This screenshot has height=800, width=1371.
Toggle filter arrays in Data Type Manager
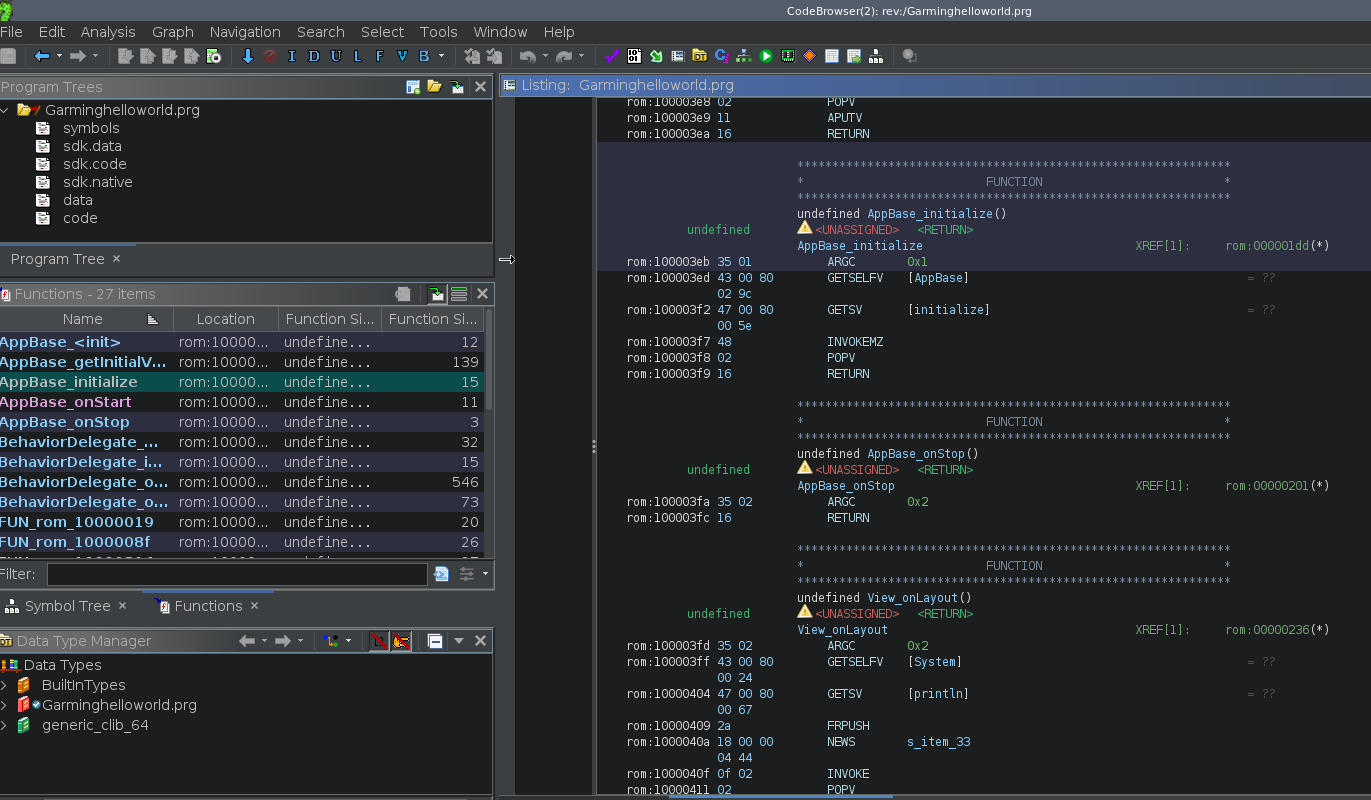[379, 641]
